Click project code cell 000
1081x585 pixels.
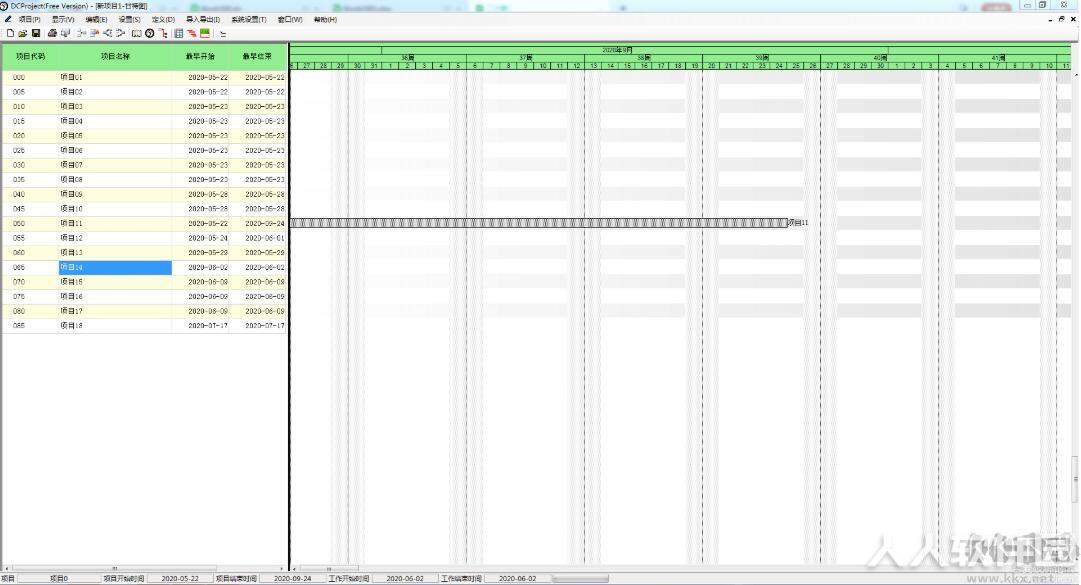point(30,77)
